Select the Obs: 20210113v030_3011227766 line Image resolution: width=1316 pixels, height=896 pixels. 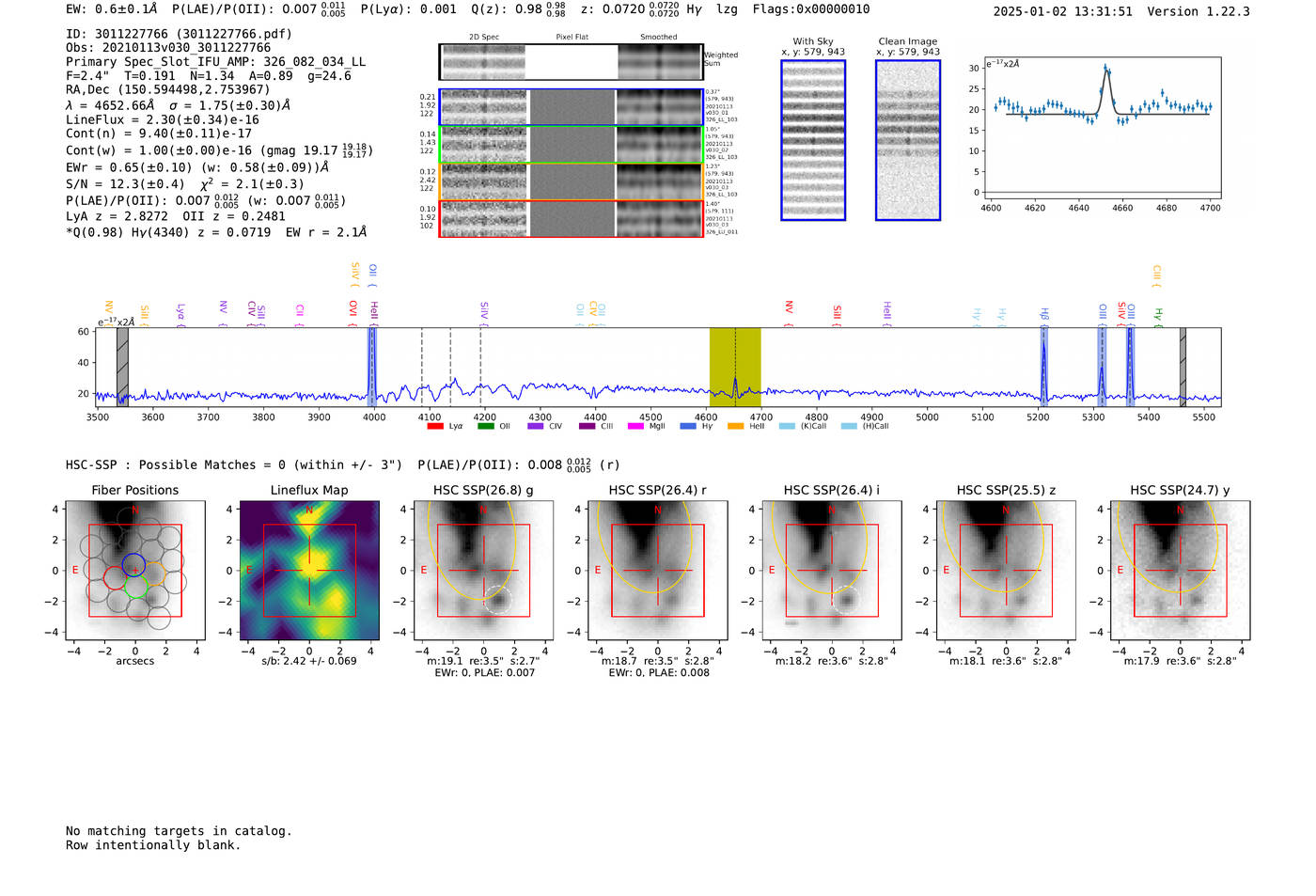[x=168, y=48]
